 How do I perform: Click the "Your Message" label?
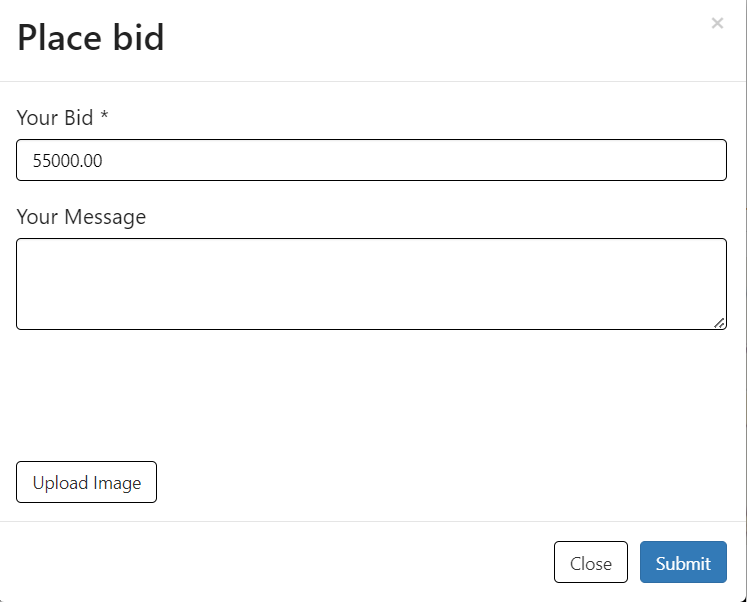tap(81, 217)
